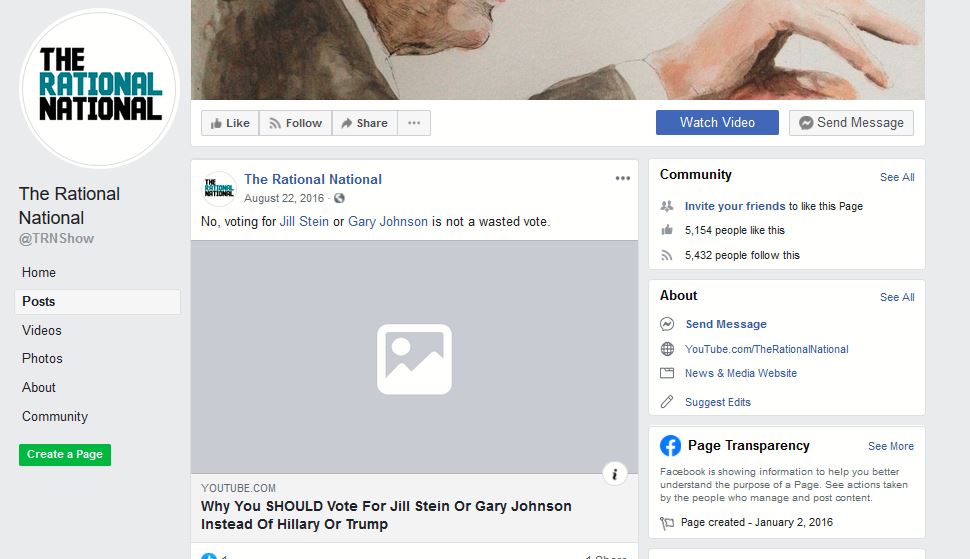Click the pencil Suggest Edits icon
The height and width of the screenshot is (559, 970).
tap(667, 402)
